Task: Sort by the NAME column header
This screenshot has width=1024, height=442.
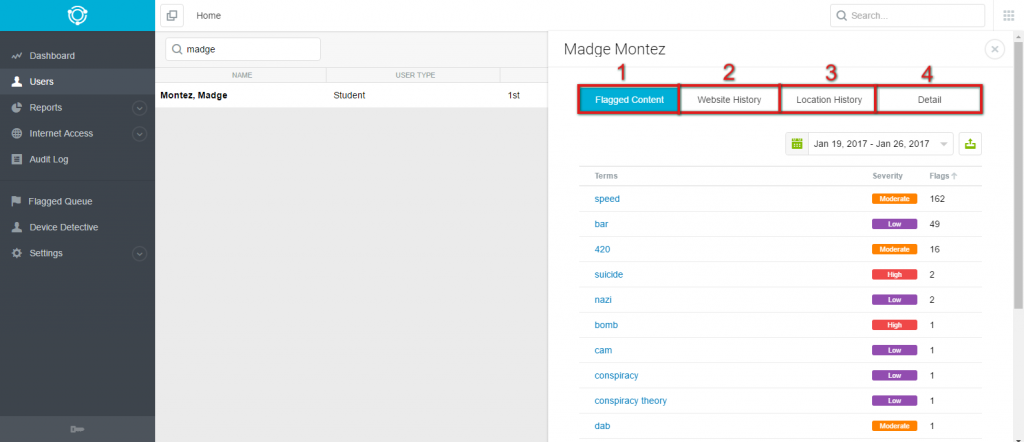Action: click(x=242, y=75)
